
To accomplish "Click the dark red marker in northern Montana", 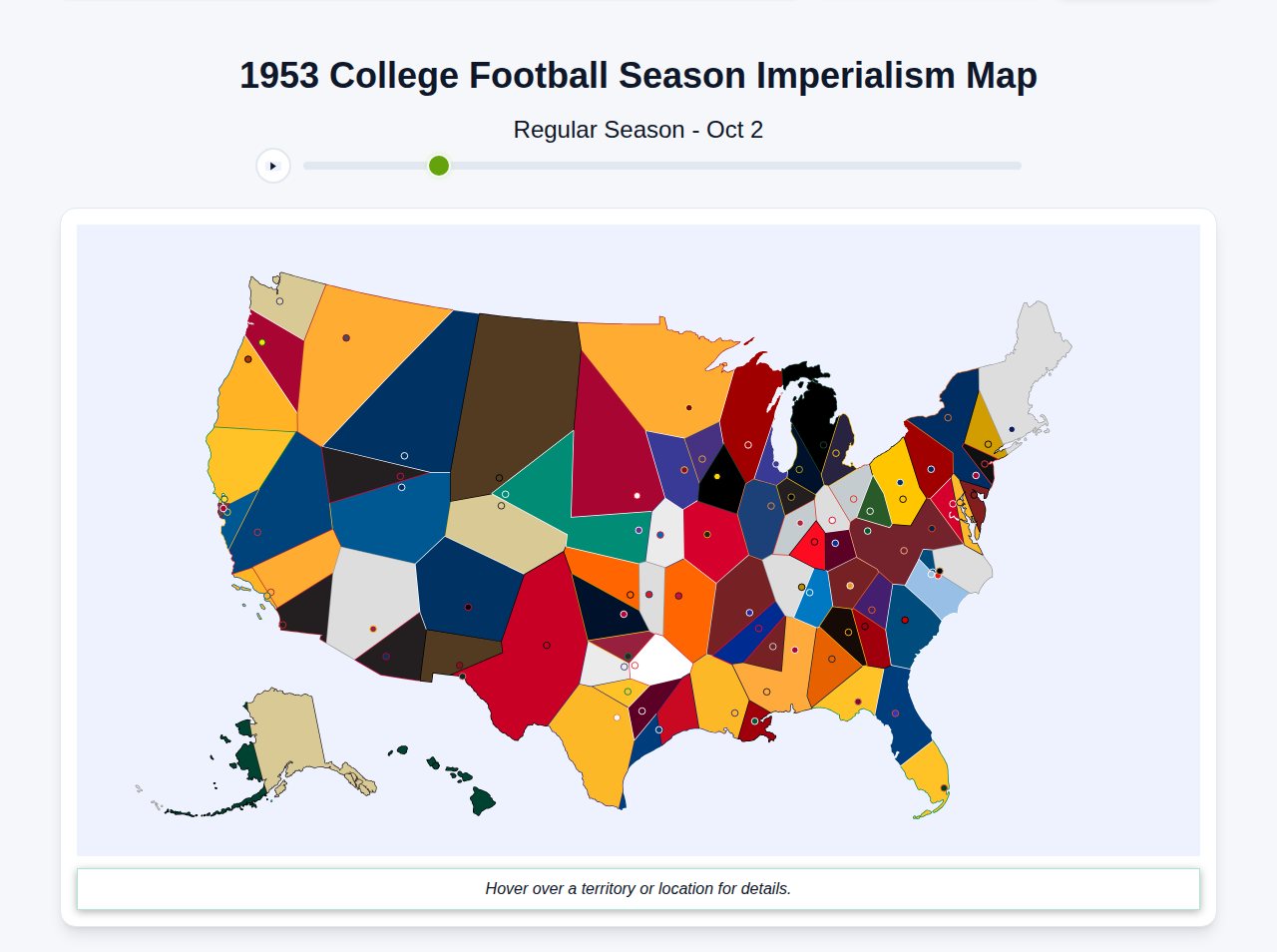I will click(x=345, y=337).
